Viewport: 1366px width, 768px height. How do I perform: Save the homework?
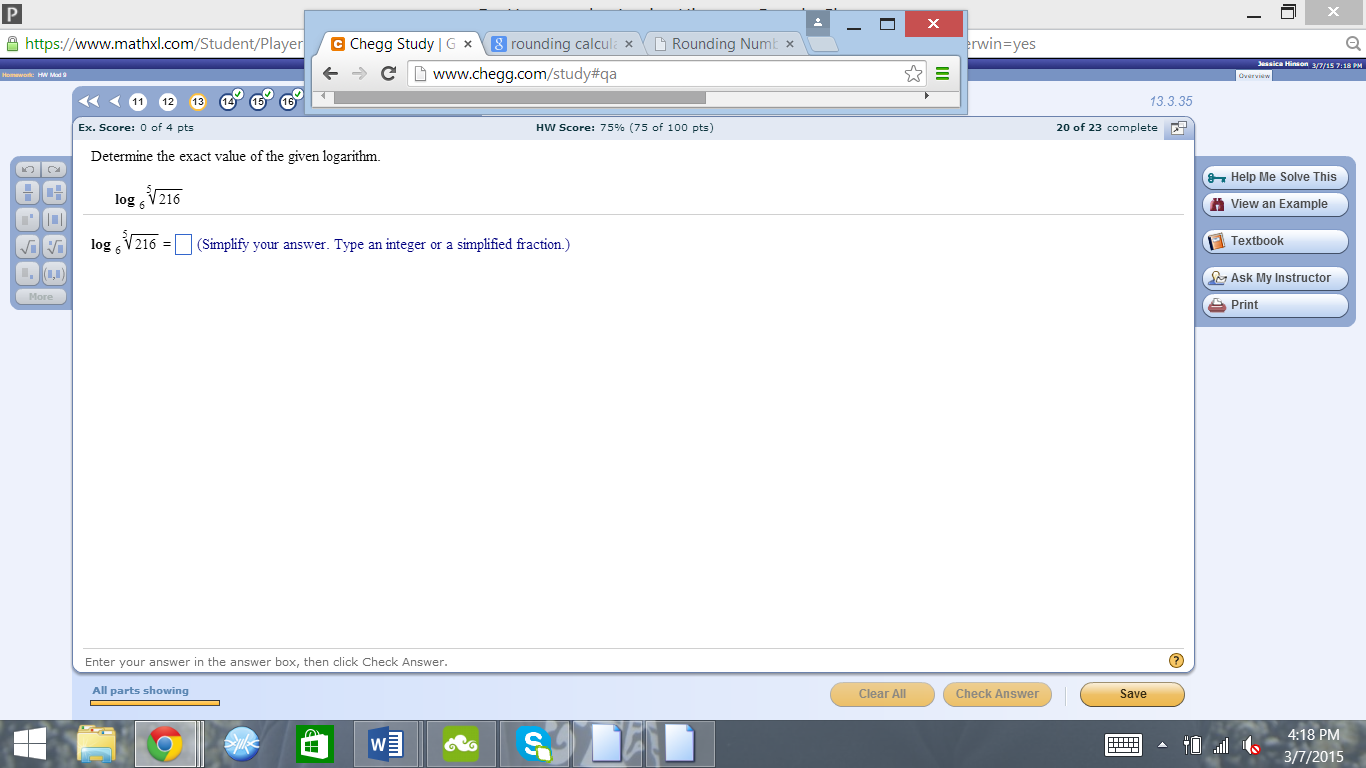pyautogui.click(x=1132, y=694)
